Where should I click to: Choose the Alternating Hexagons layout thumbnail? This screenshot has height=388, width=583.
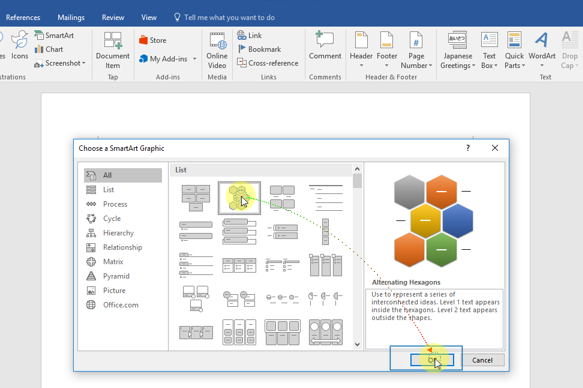point(239,198)
